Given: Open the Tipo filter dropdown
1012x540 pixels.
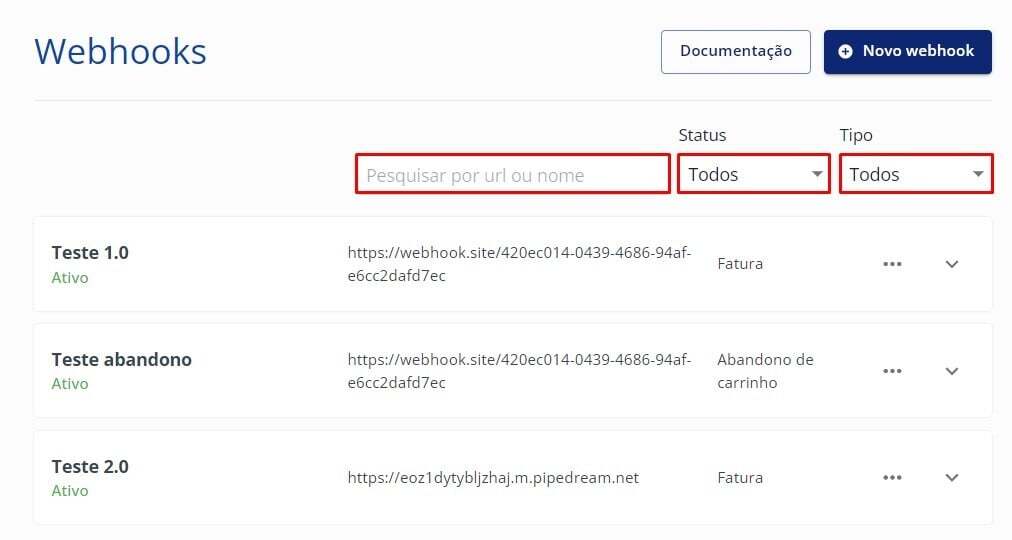Looking at the screenshot, I should (x=916, y=174).
